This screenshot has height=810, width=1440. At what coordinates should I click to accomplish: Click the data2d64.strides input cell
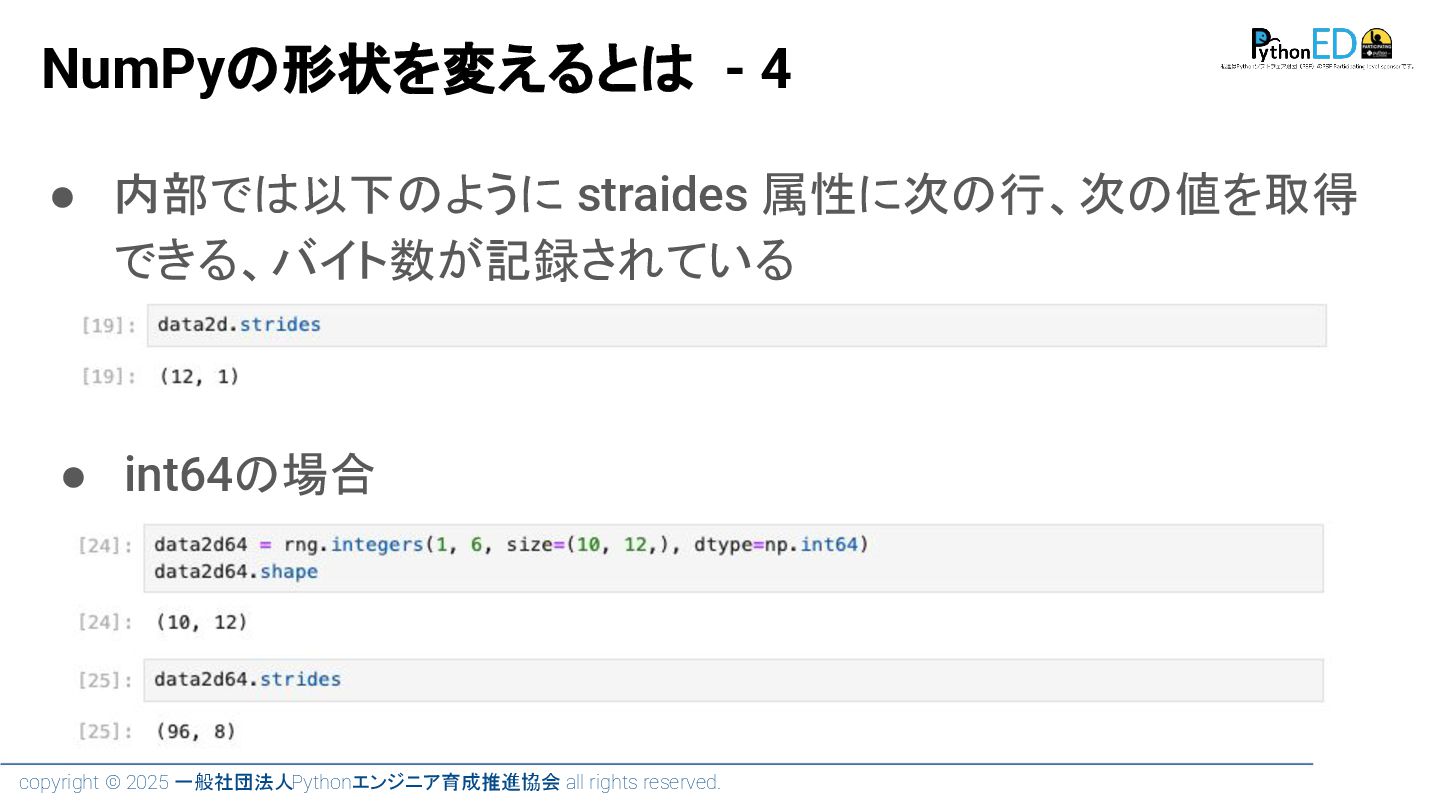tap(733, 680)
